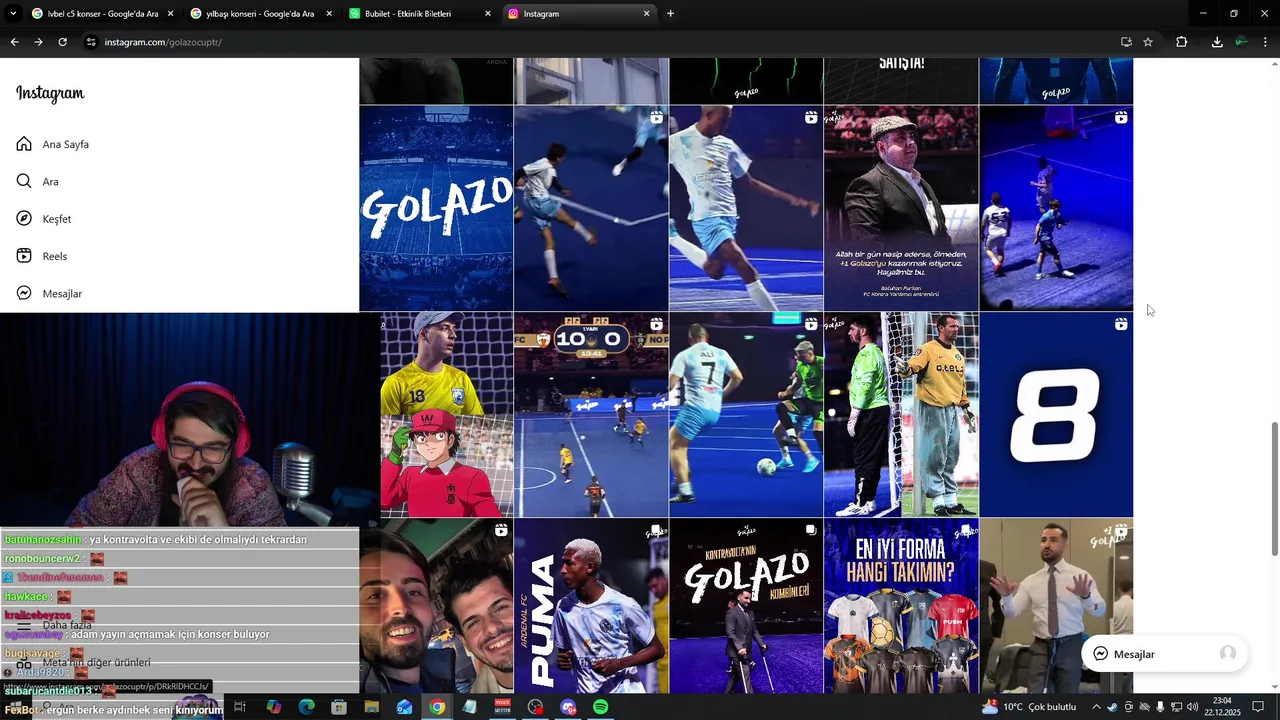
Task: Open Microsoft Store from the taskbar
Action: [339, 707]
